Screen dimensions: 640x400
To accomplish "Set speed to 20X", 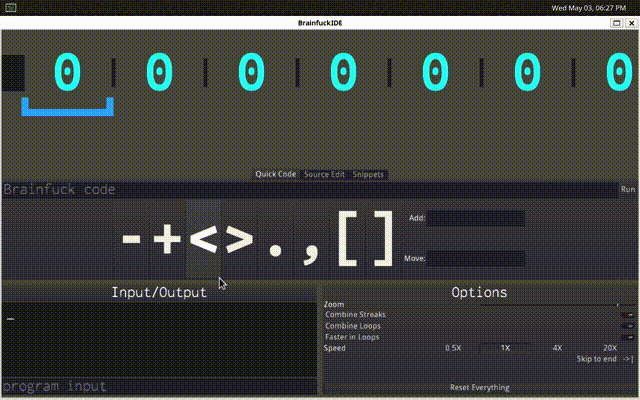I will click(610, 348).
